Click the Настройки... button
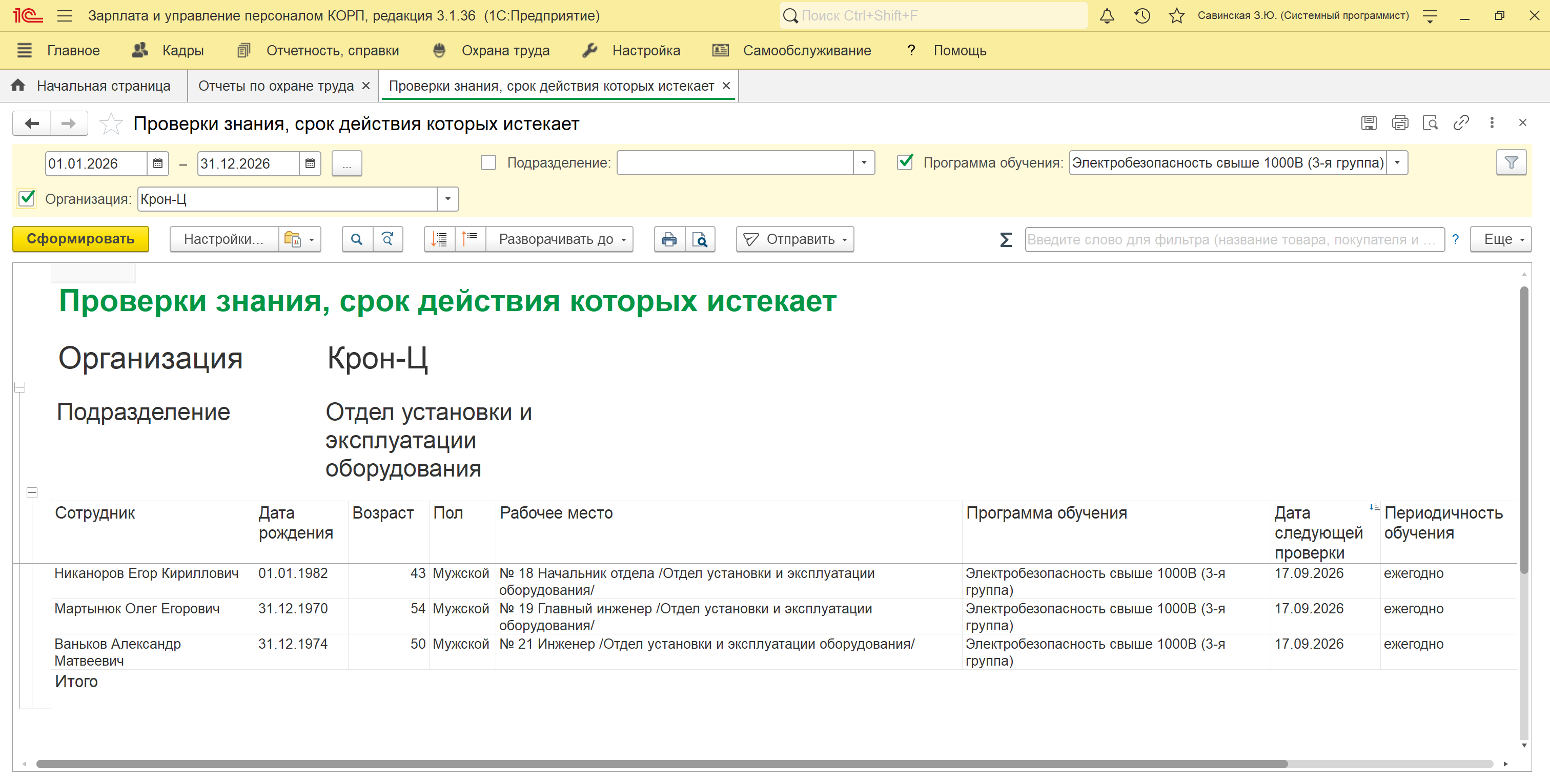The width and height of the screenshot is (1550, 784). pyautogui.click(x=223, y=239)
